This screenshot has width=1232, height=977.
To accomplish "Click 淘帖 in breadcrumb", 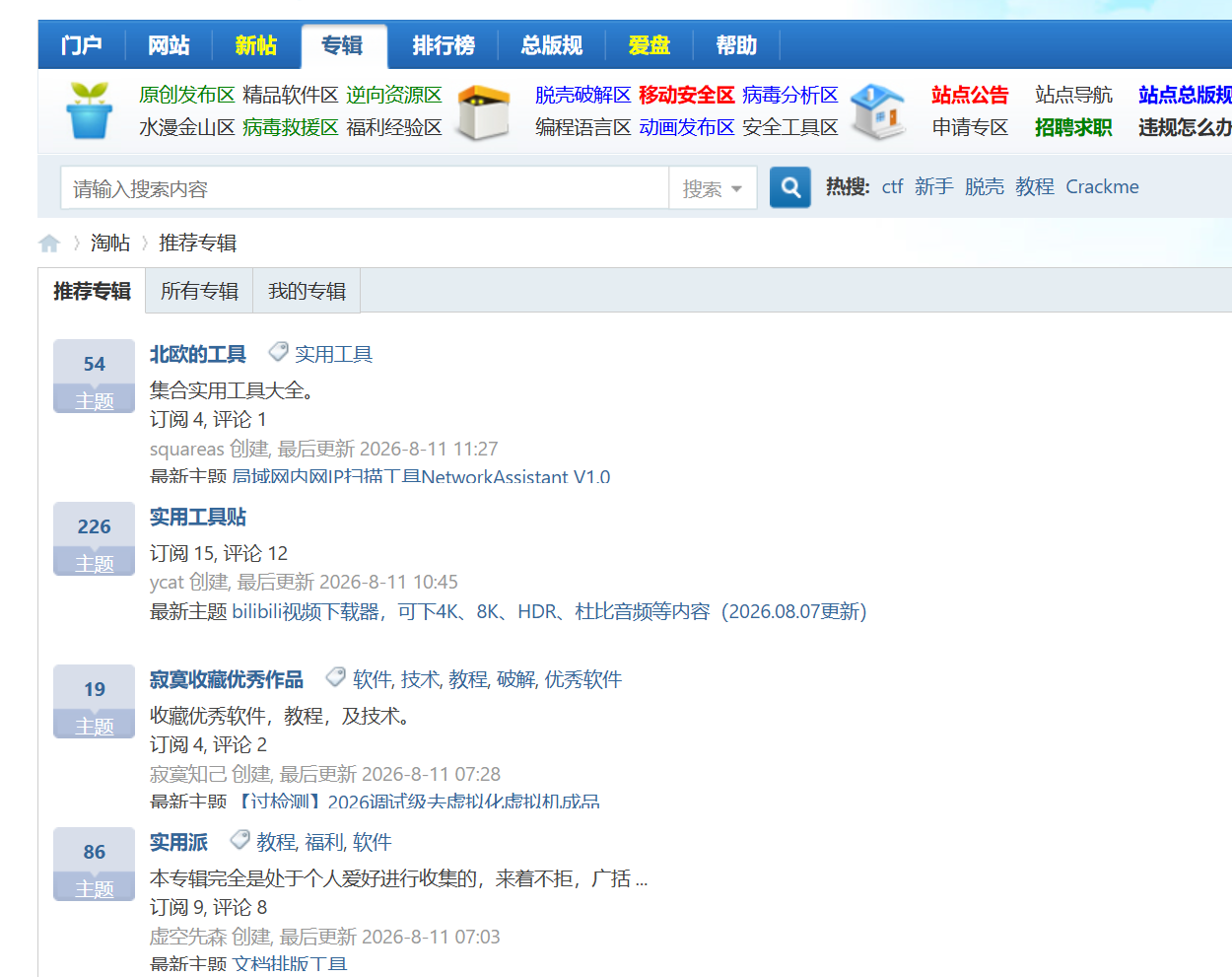I will click(x=110, y=243).
